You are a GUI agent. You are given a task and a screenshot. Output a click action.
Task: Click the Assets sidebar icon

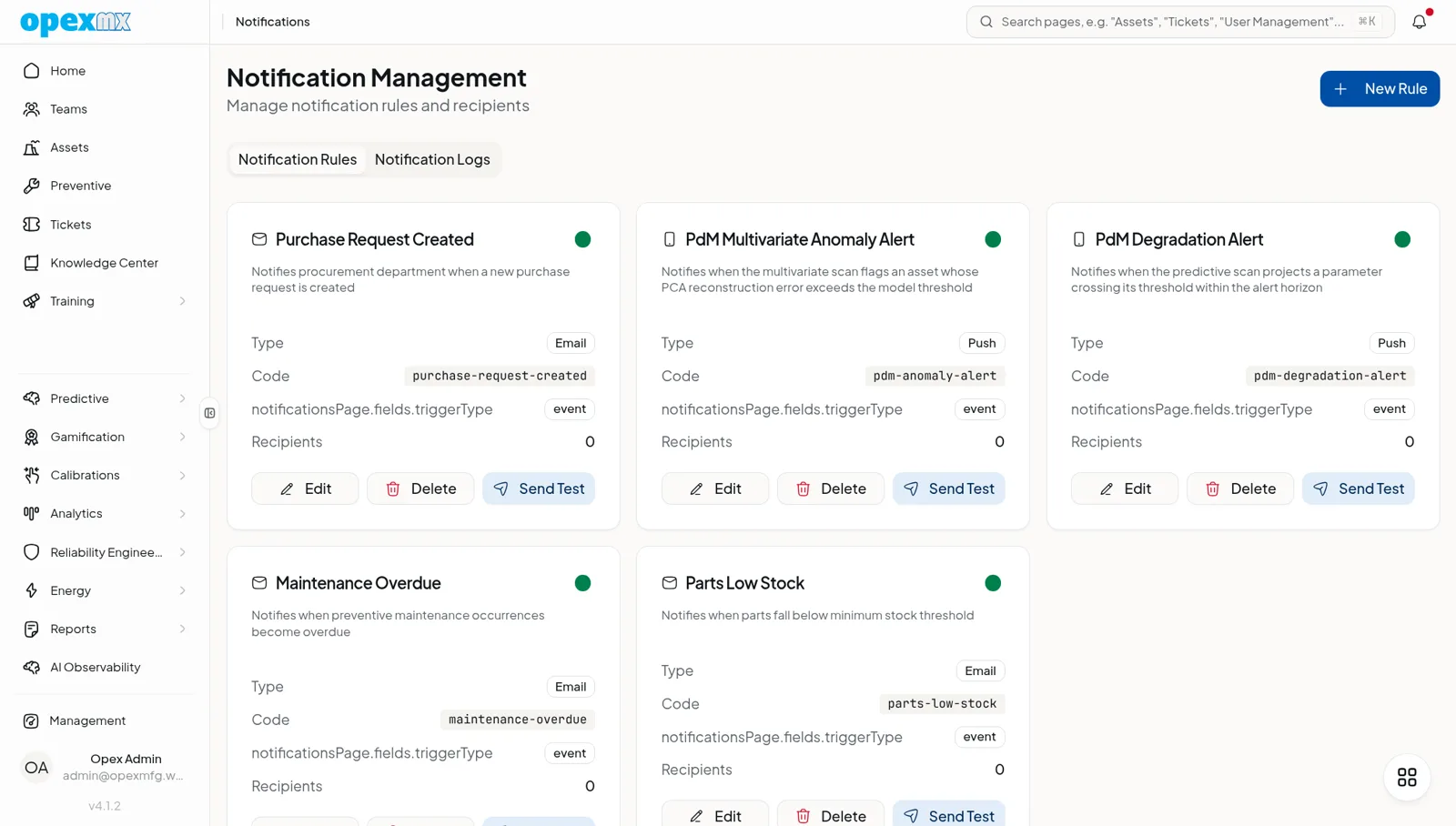[32, 147]
